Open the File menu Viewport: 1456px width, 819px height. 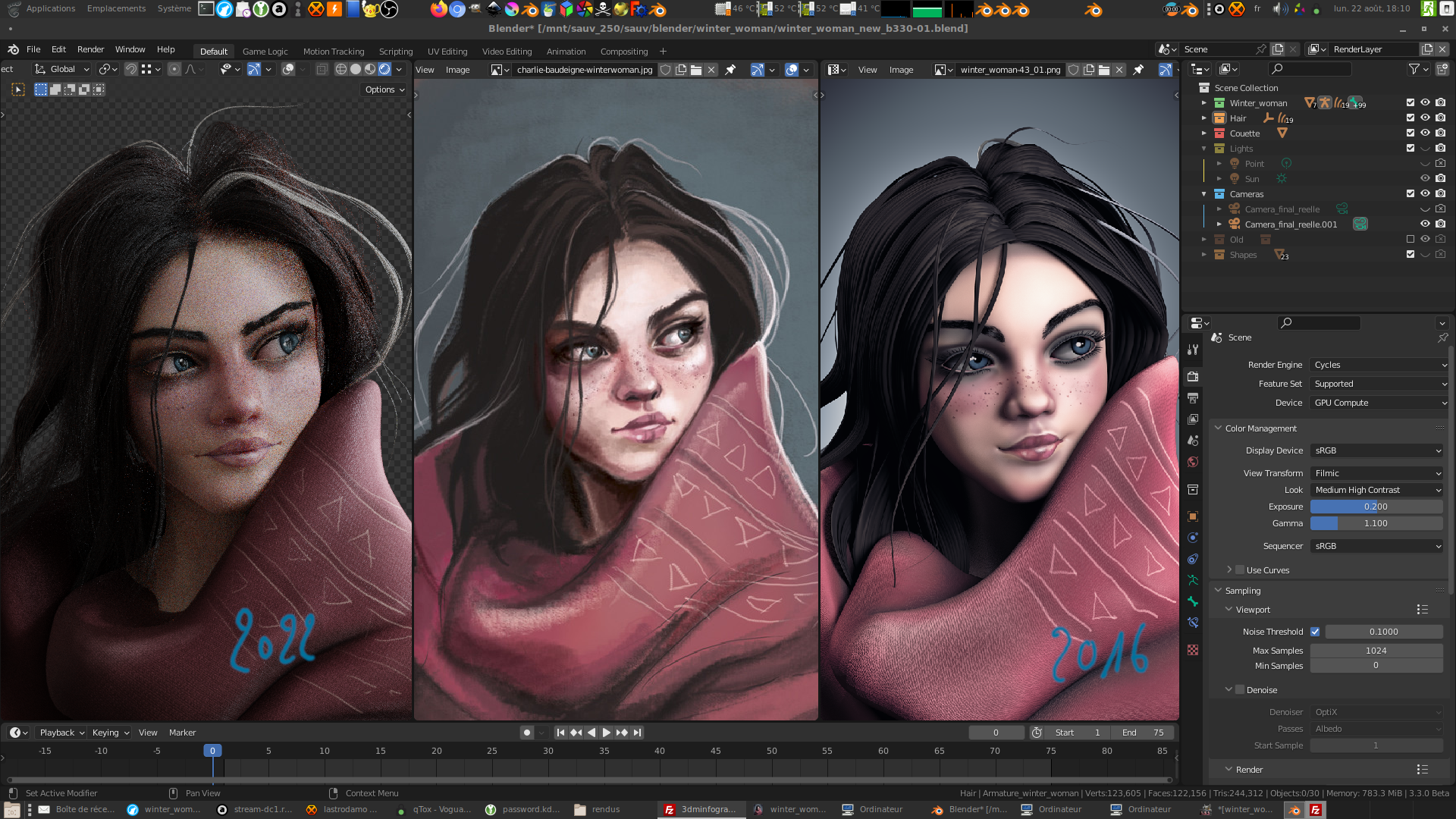click(33, 49)
